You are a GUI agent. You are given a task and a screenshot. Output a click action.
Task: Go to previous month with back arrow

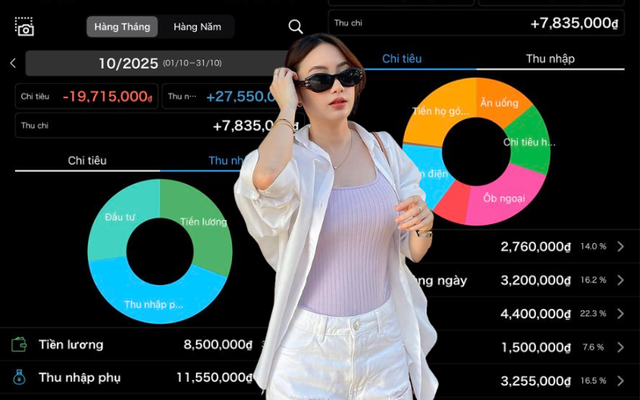pos(12,63)
